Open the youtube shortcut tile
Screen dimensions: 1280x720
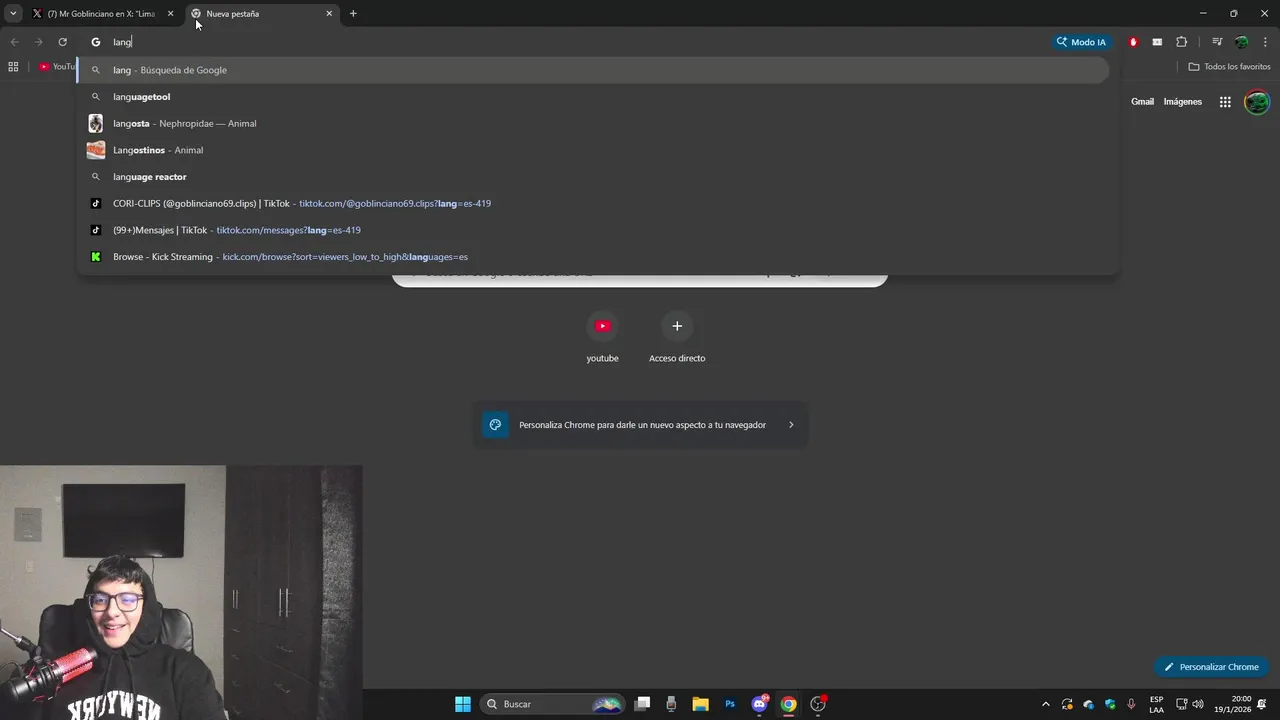pyautogui.click(x=602, y=337)
